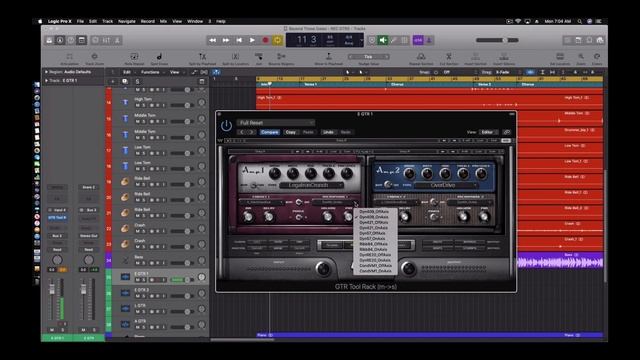This screenshot has height=360, width=640.
Task: Open the Record menu
Action: pos(148,21)
